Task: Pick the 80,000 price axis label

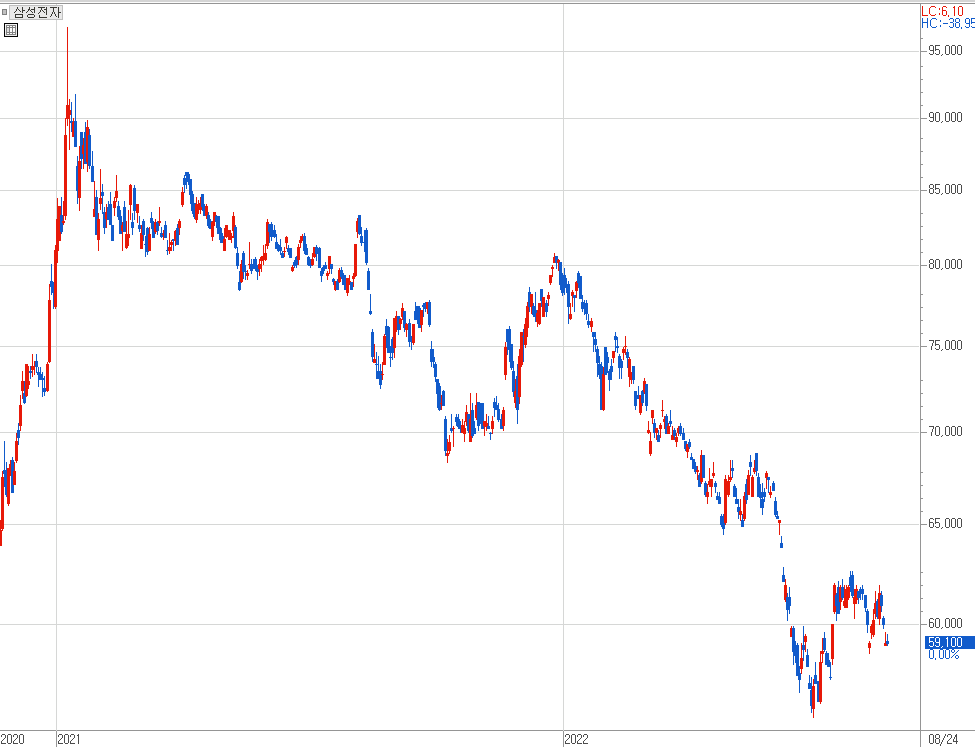Action: pos(945,265)
